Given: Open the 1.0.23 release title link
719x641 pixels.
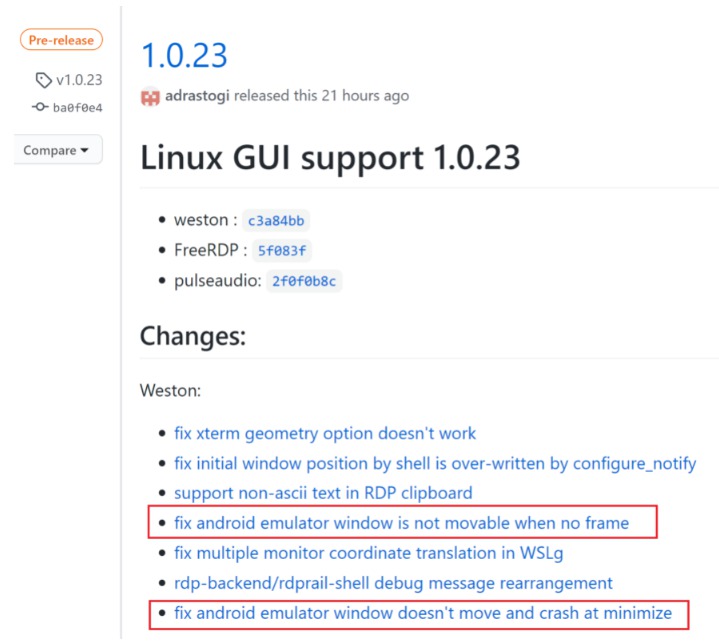Looking at the screenshot, I should point(184,55).
